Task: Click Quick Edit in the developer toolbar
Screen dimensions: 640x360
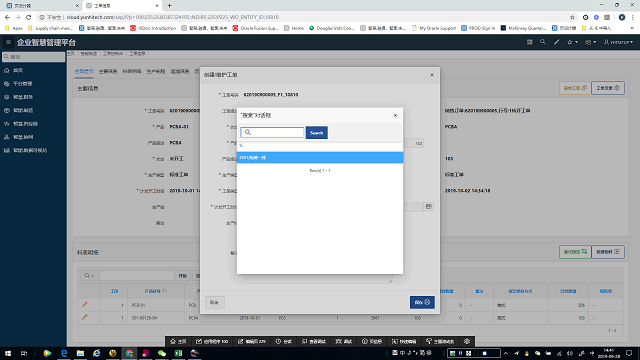Action: (404, 342)
